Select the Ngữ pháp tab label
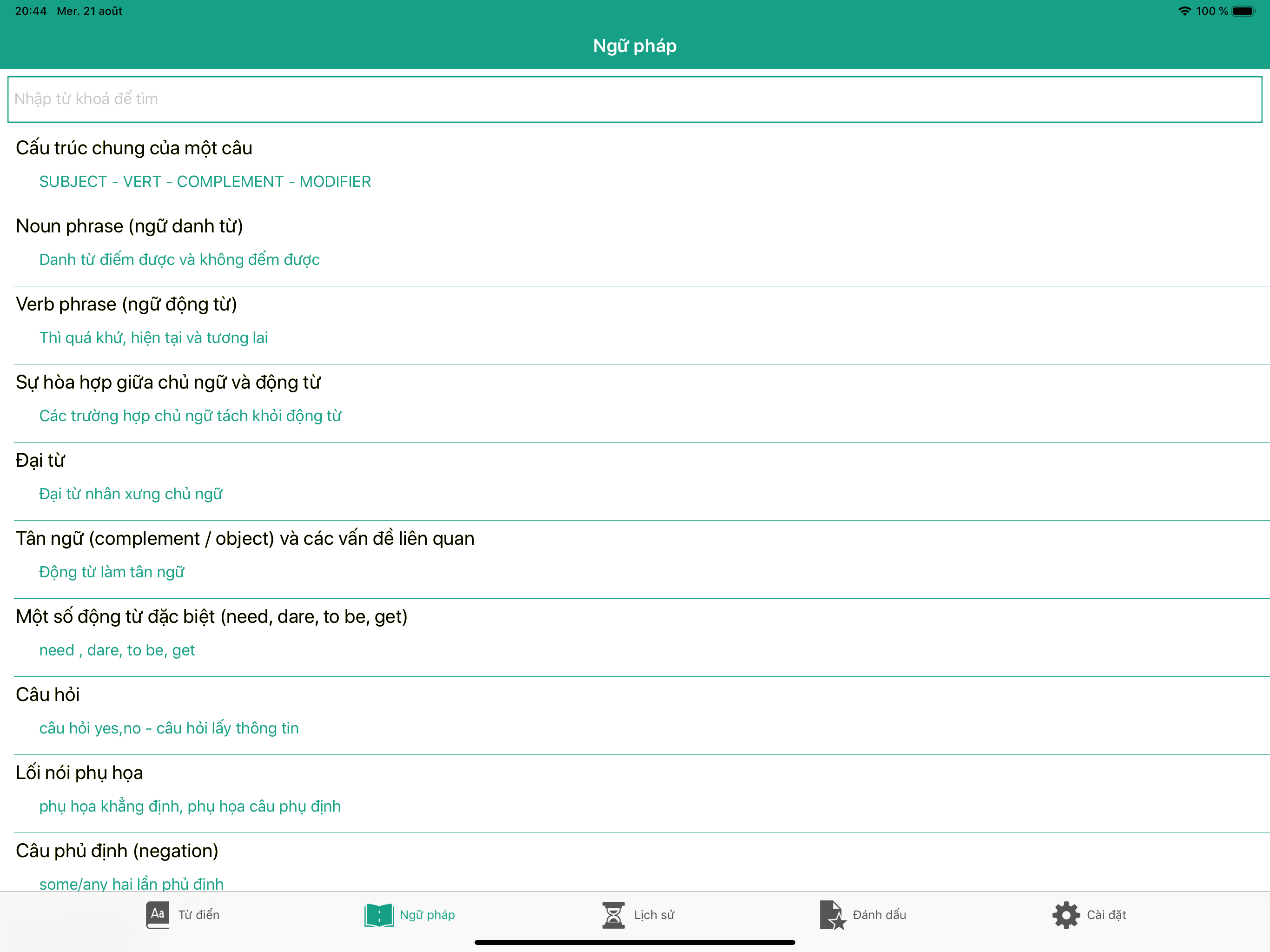This screenshot has width=1270, height=952. tap(427, 915)
